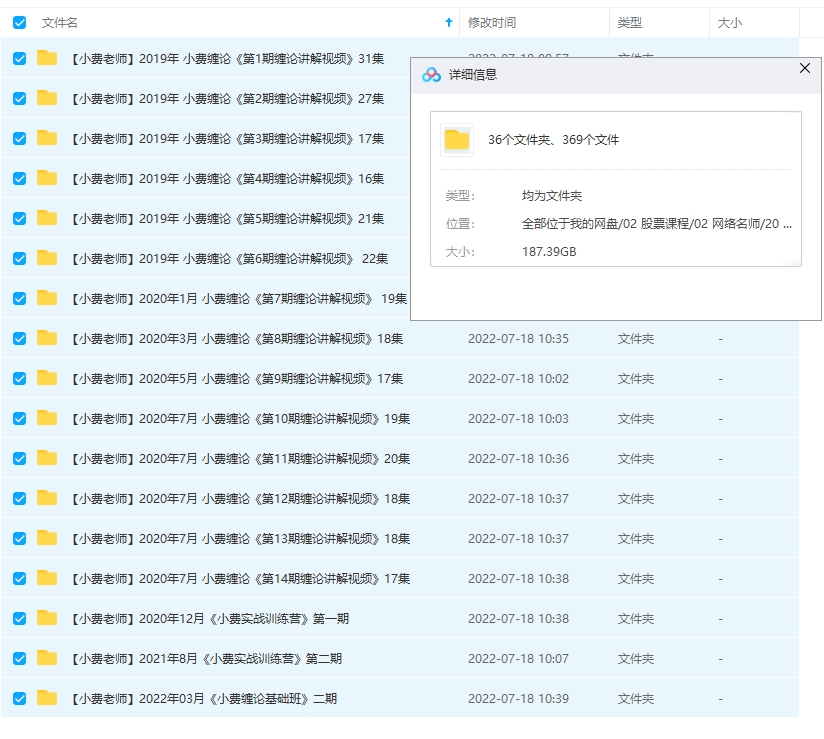Click the folder icon for 第14期缠论讲解视频
Viewport: 824px width, 739px height.
click(x=46, y=578)
